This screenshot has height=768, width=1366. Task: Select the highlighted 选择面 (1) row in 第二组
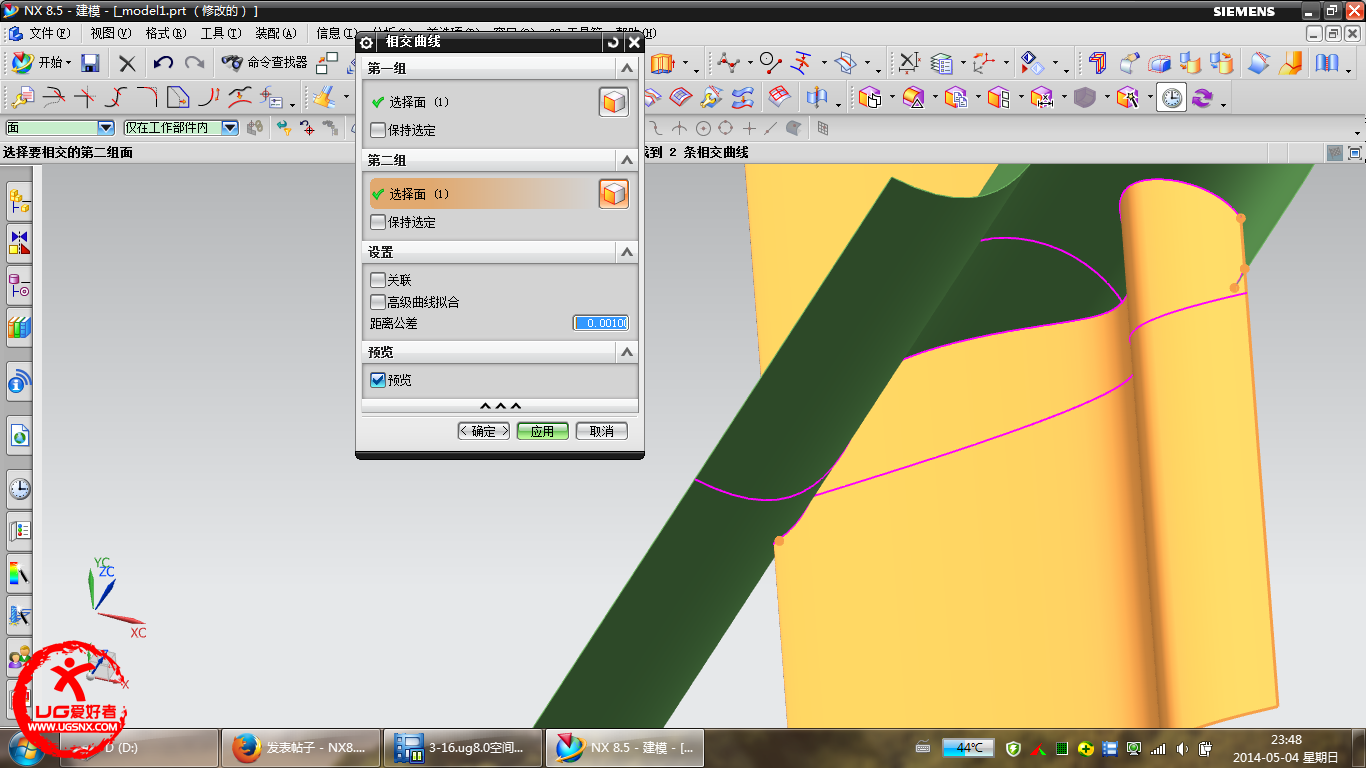point(482,194)
